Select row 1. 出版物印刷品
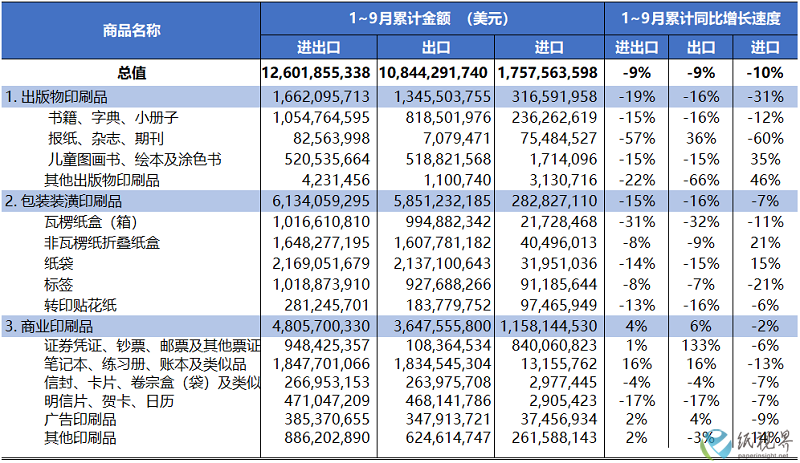800x463 pixels. [x=56, y=97]
